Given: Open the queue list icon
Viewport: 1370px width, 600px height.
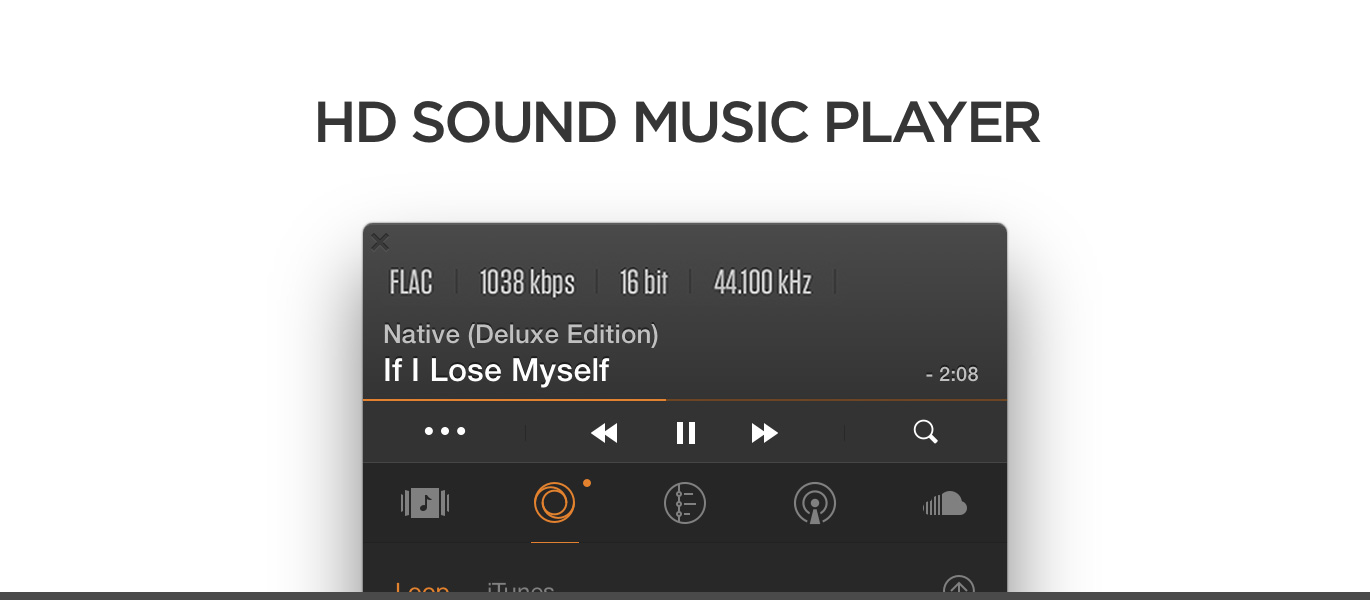Looking at the screenshot, I should tap(685, 503).
